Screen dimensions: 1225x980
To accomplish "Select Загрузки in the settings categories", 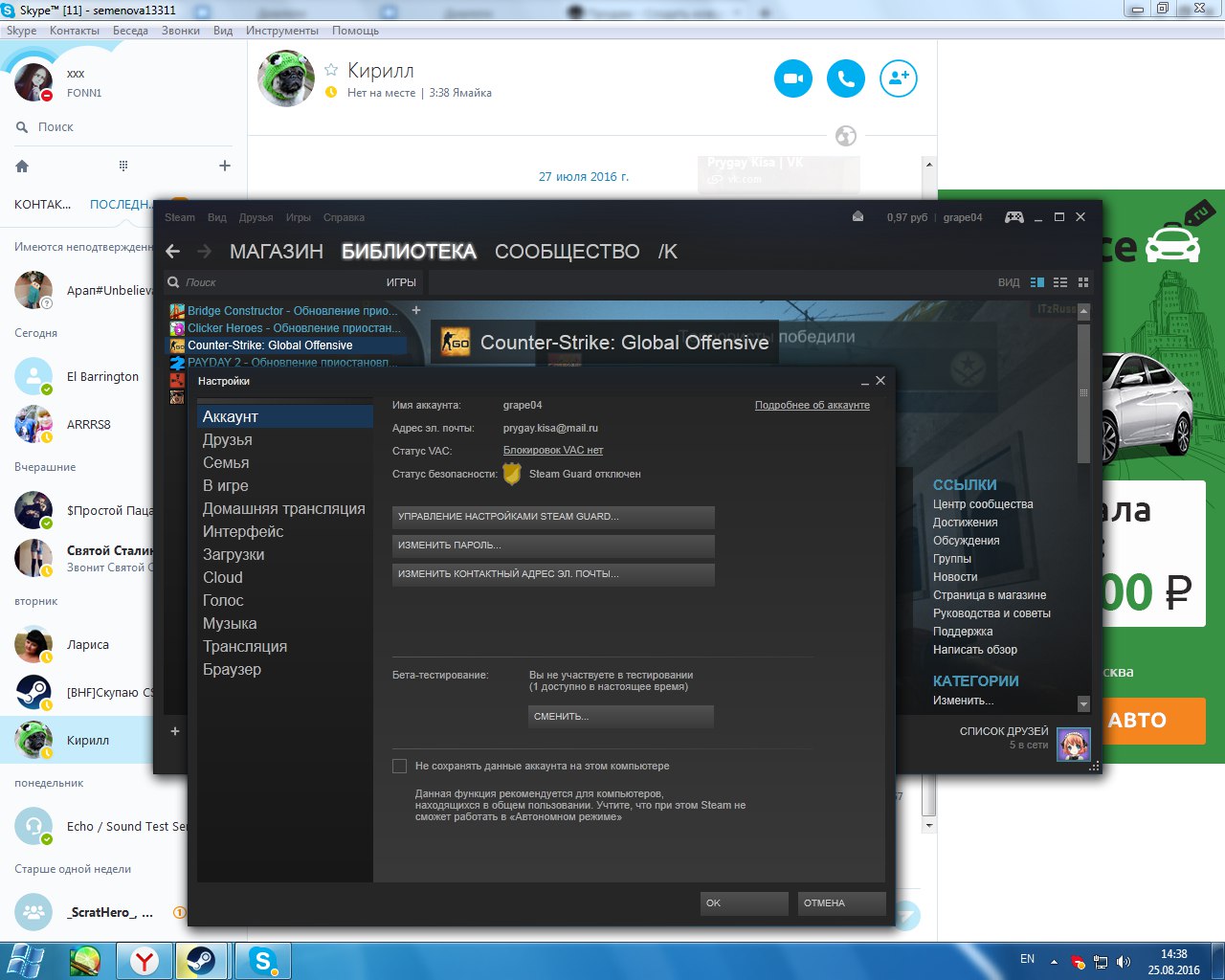I will click(284, 554).
